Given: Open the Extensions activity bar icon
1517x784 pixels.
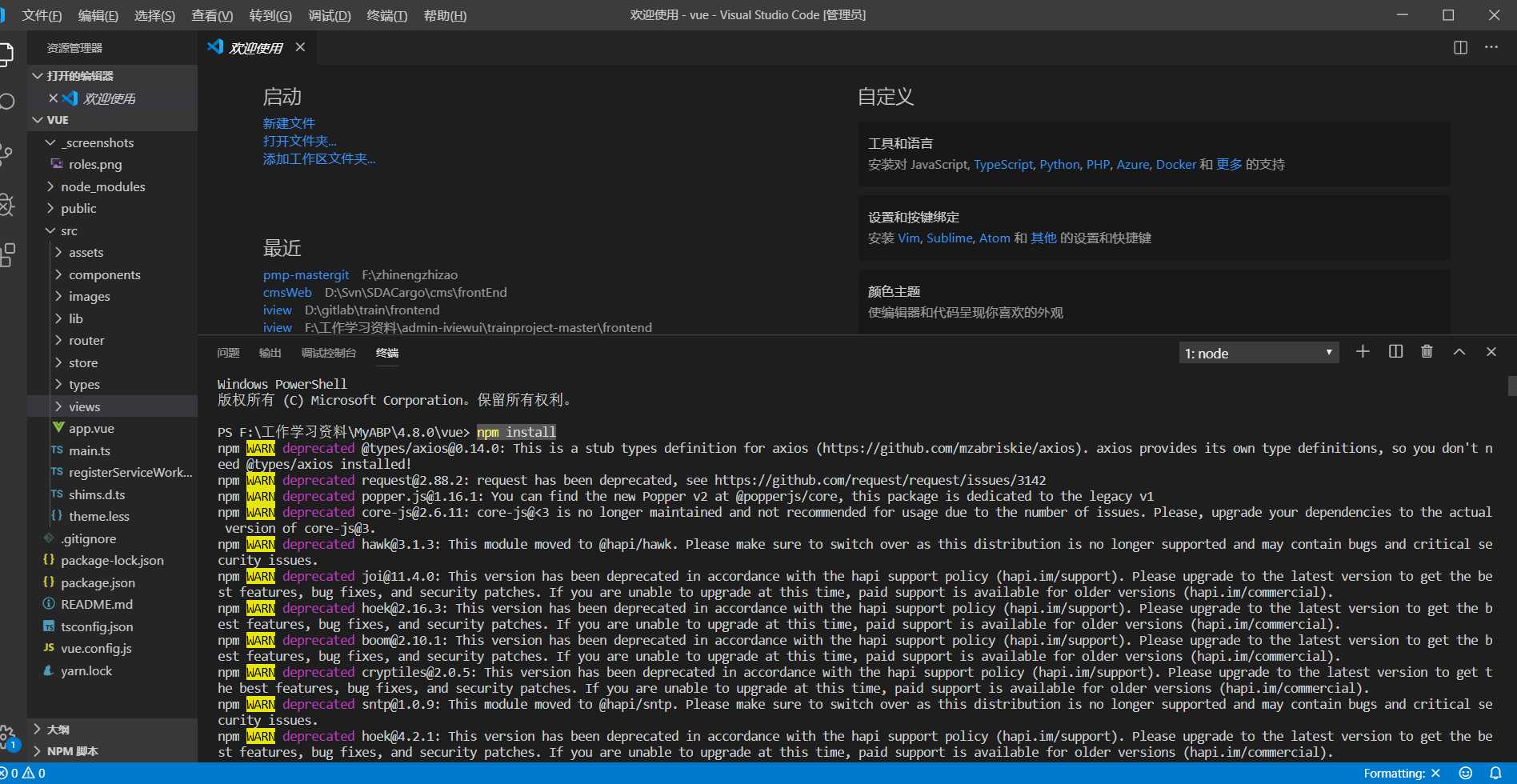Looking at the screenshot, I should [x=6, y=255].
